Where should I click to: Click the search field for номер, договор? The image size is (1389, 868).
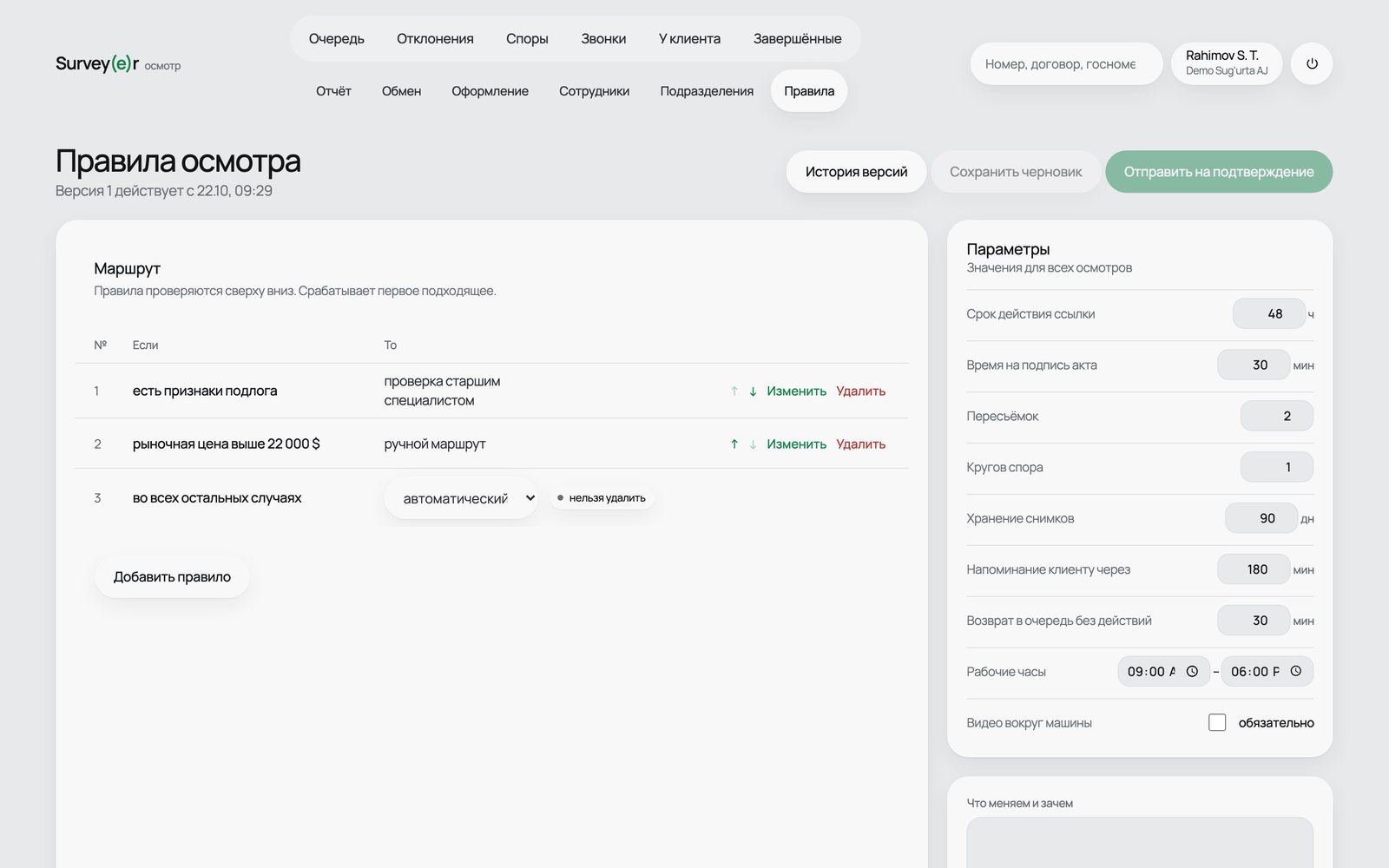tap(1066, 63)
